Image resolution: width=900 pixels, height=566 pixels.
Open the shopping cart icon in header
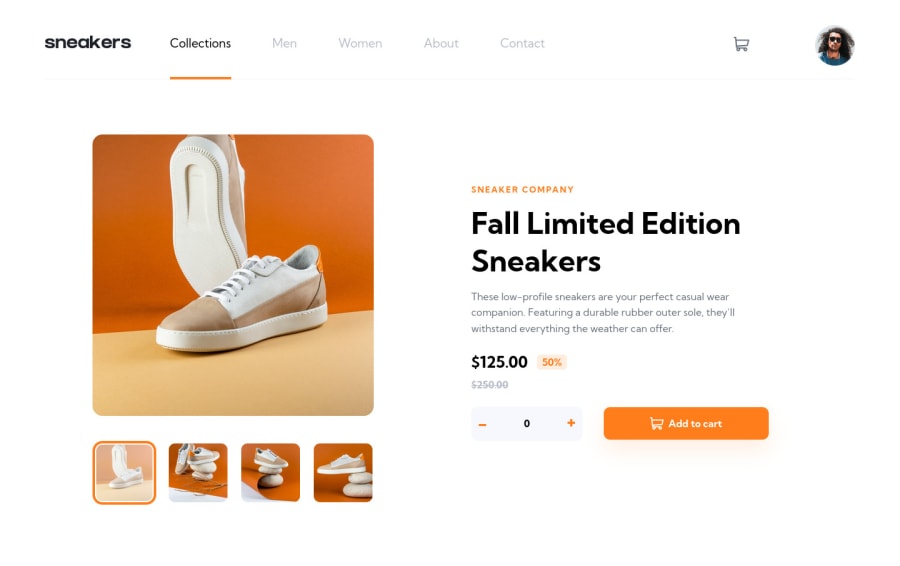[741, 44]
